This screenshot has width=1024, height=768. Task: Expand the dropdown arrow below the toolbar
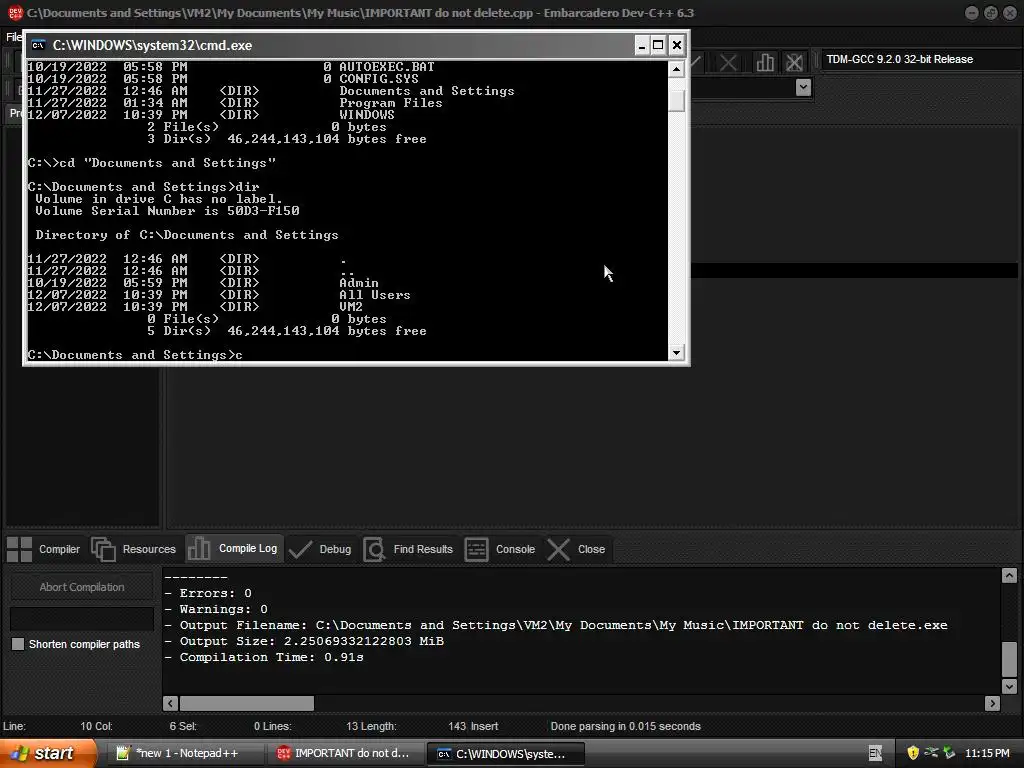pos(803,87)
